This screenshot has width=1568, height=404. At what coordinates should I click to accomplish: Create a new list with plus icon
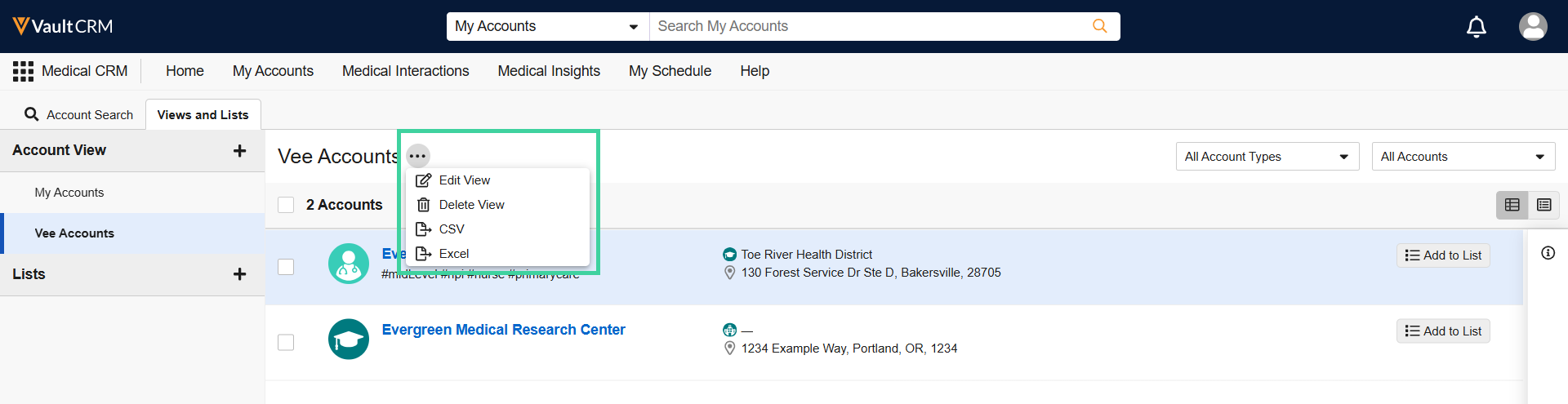(x=239, y=274)
